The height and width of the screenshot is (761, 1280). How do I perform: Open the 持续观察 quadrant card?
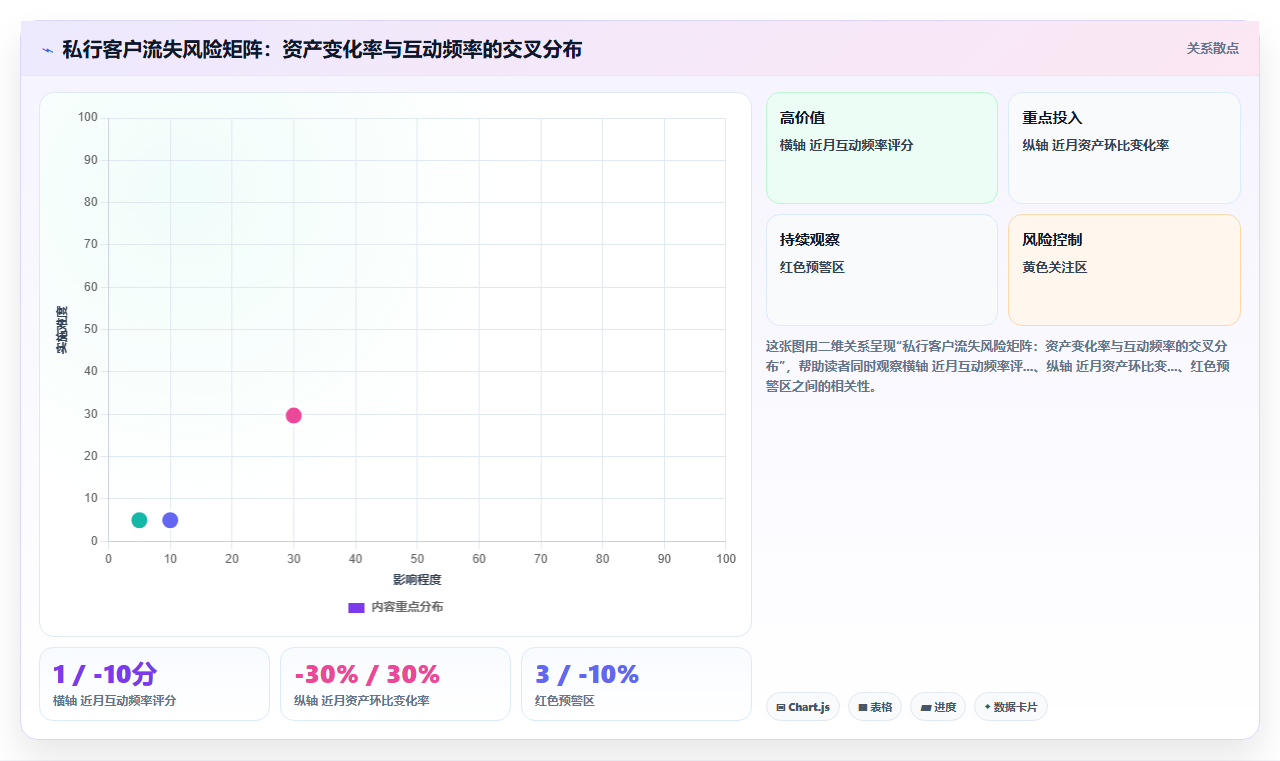[882, 270]
